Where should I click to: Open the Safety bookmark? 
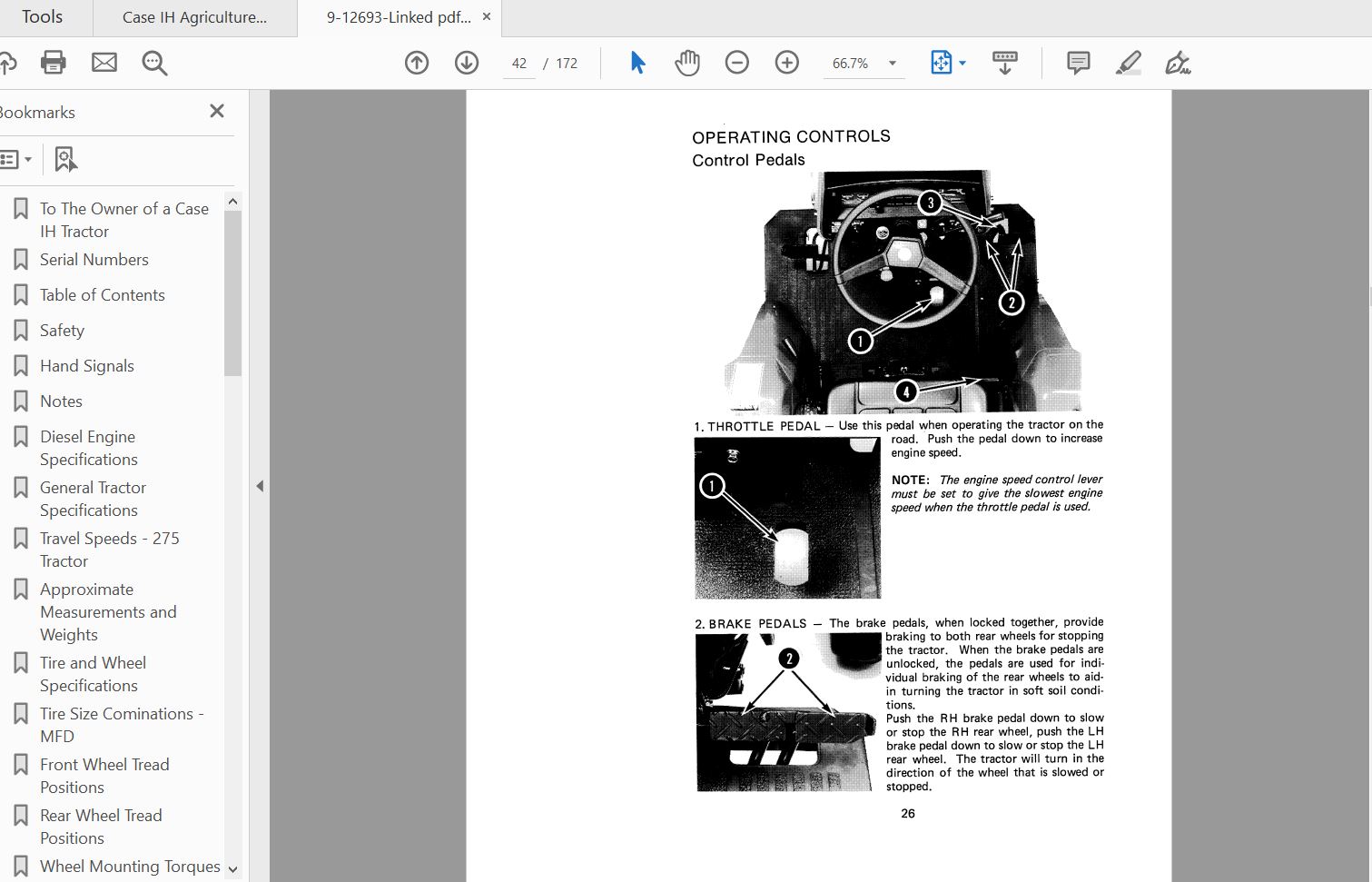click(x=62, y=331)
